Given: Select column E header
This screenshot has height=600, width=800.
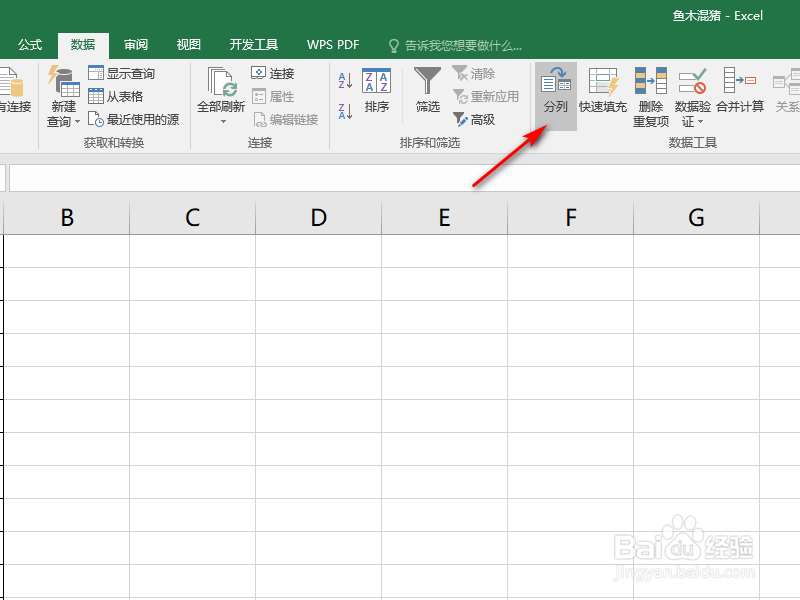Looking at the screenshot, I should [x=444, y=218].
